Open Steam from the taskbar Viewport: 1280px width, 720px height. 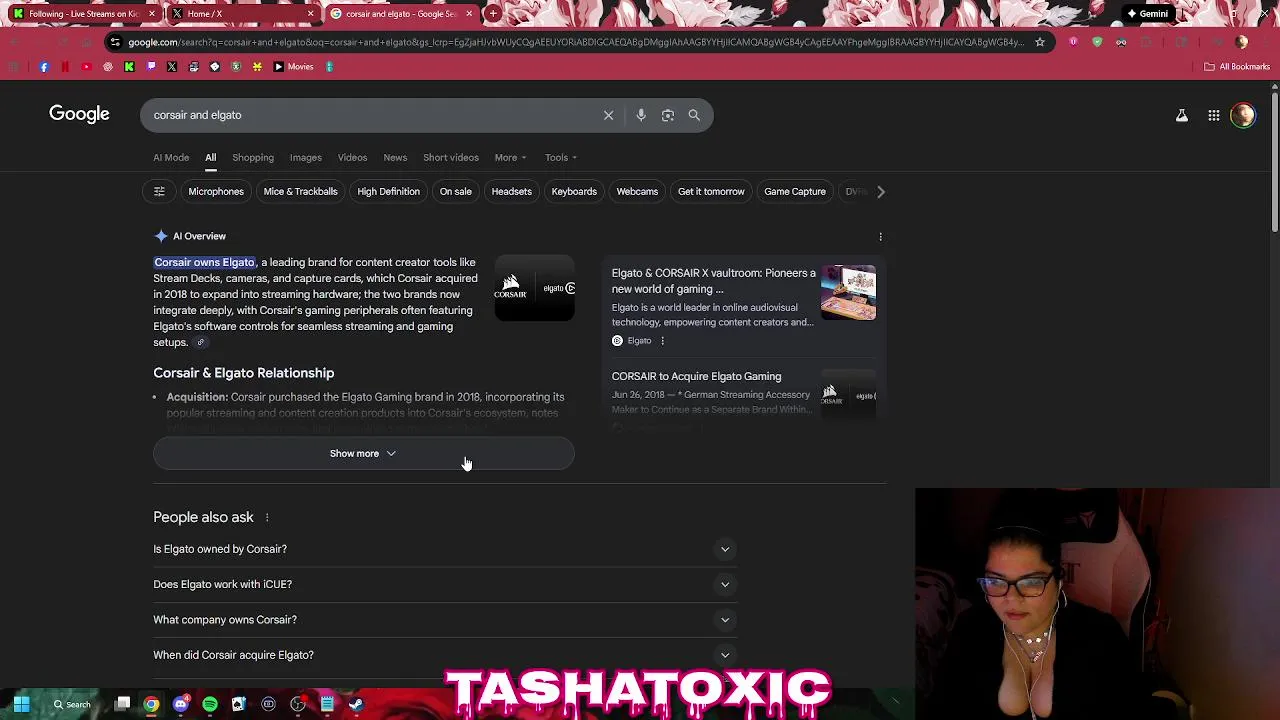(x=356, y=704)
